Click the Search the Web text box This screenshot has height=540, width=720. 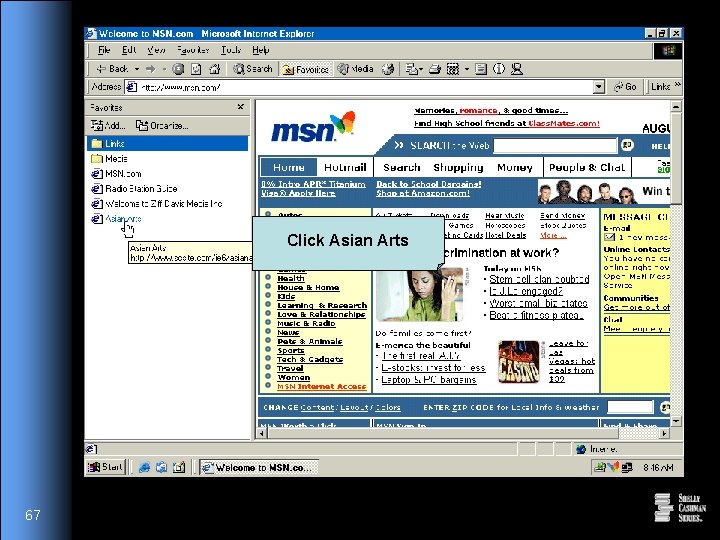pos(555,146)
